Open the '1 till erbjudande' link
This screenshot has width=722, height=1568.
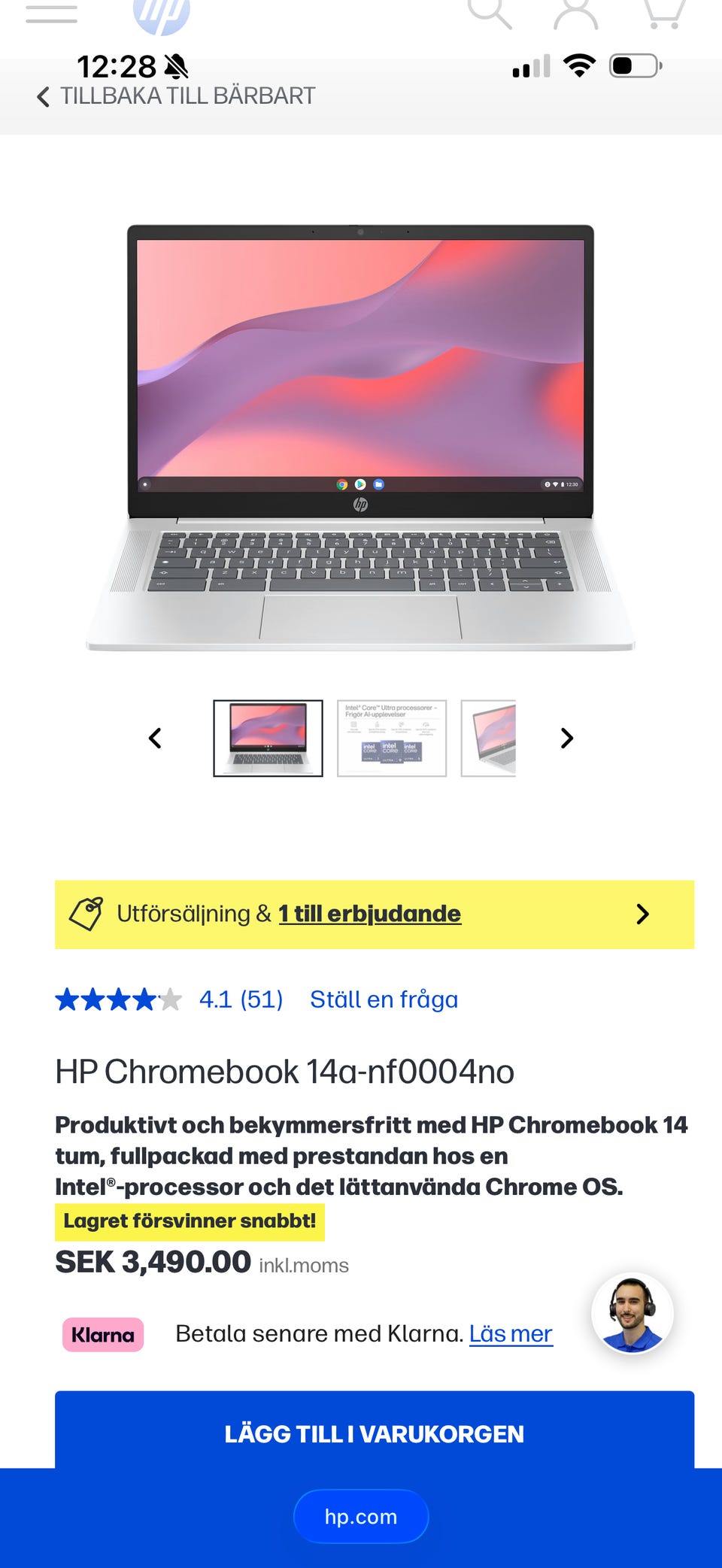[369, 914]
